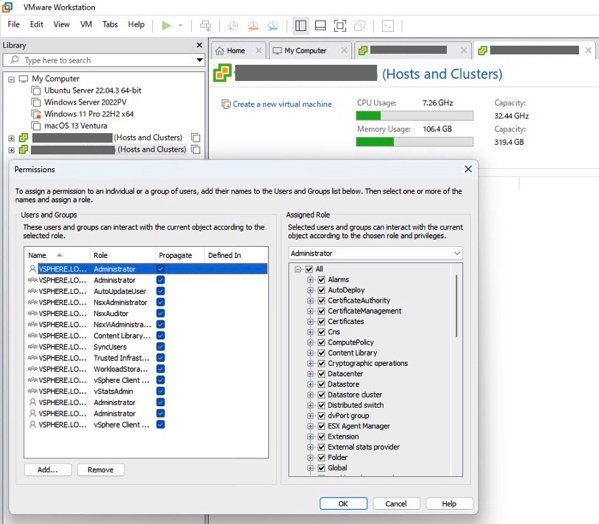Click the Take Snapshot toolbar icon
599x524 pixels.
233,26
